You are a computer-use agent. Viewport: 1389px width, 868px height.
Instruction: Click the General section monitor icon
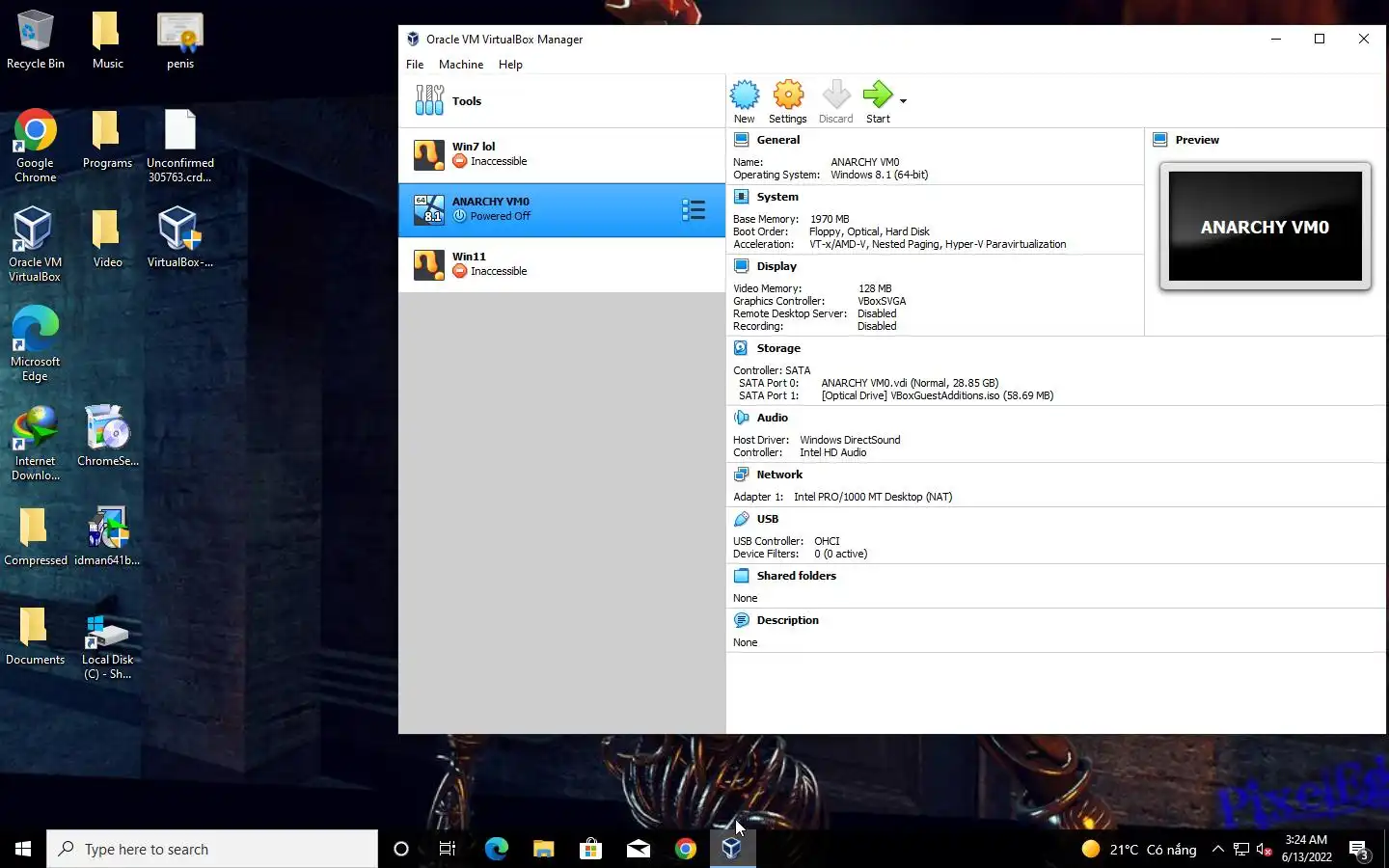tap(742, 140)
